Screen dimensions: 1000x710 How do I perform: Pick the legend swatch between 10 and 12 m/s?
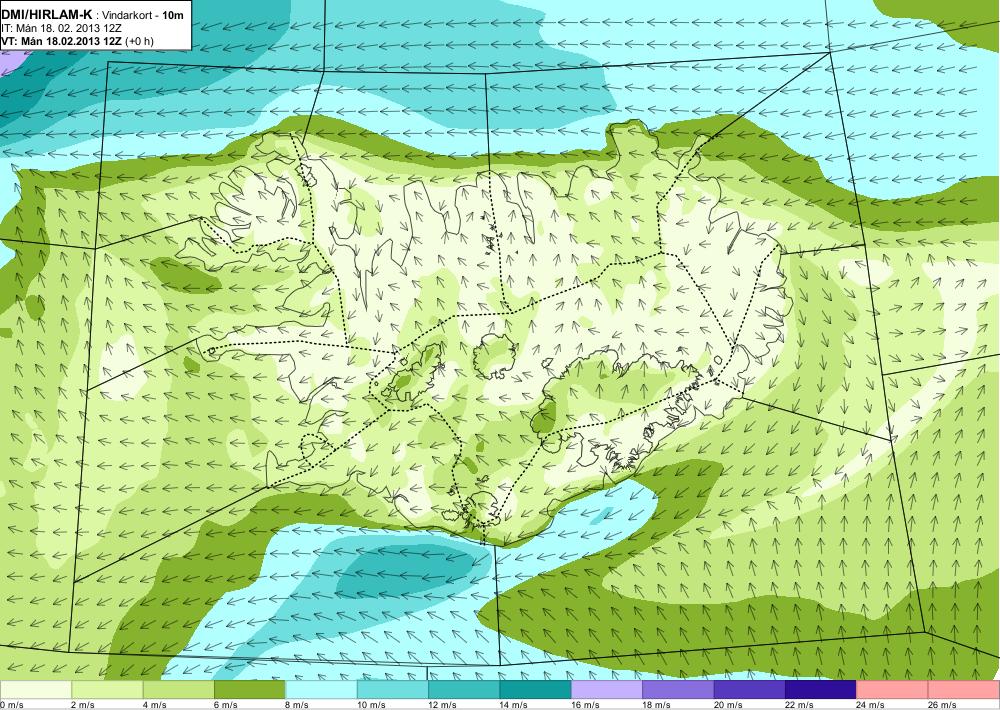pos(393,689)
